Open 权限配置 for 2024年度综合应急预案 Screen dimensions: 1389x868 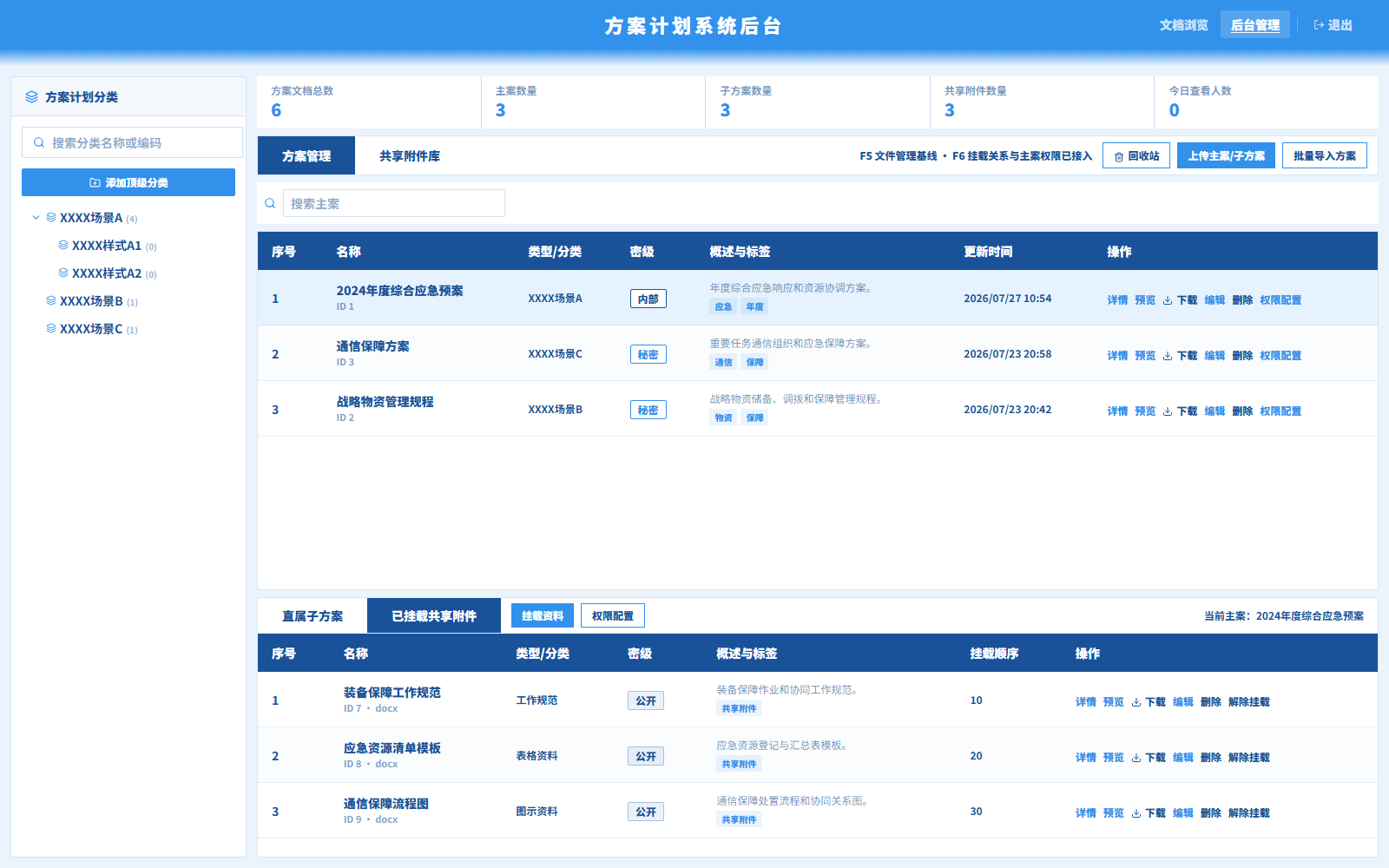coord(1280,300)
